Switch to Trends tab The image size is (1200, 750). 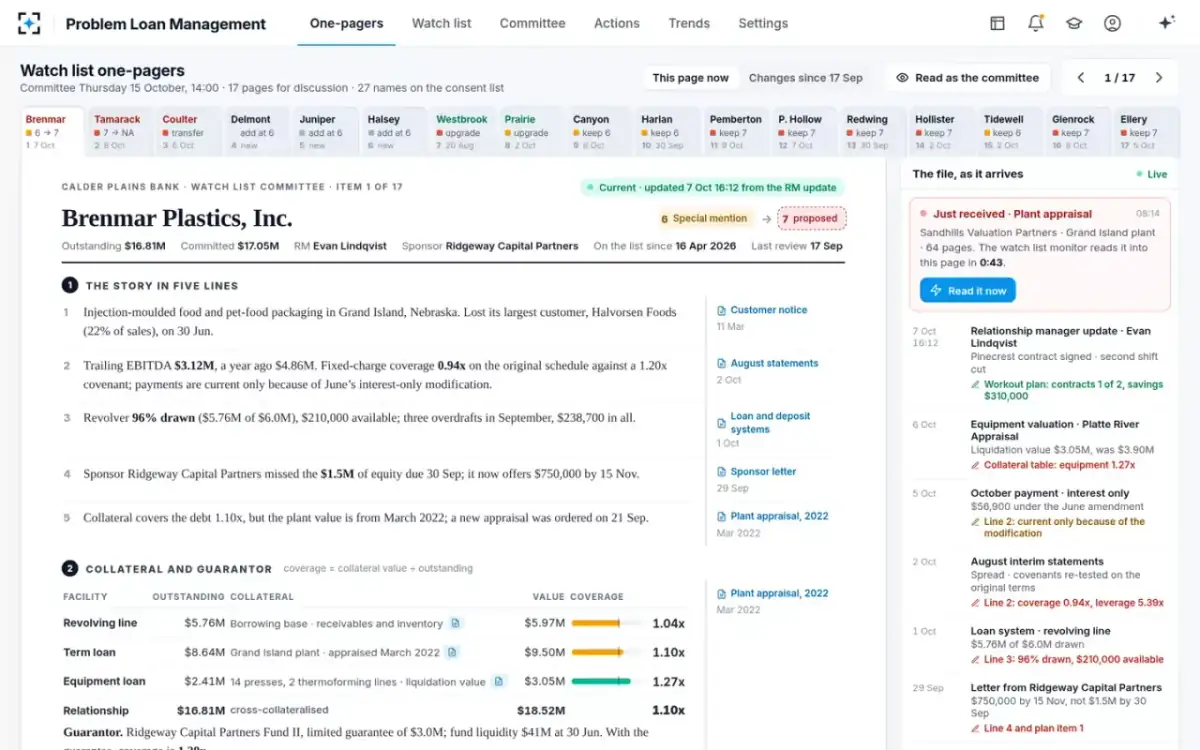[x=689, y=23]
